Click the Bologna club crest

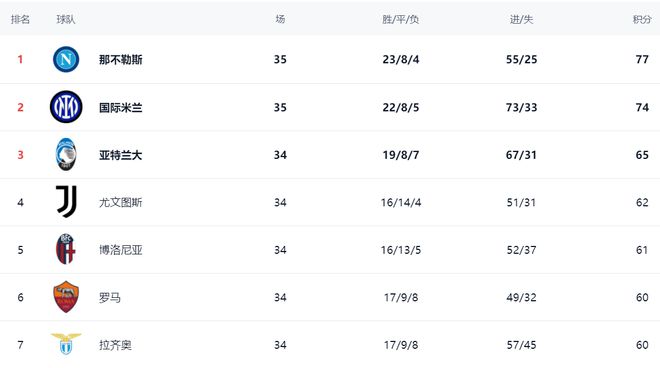(x=66, y=249)
